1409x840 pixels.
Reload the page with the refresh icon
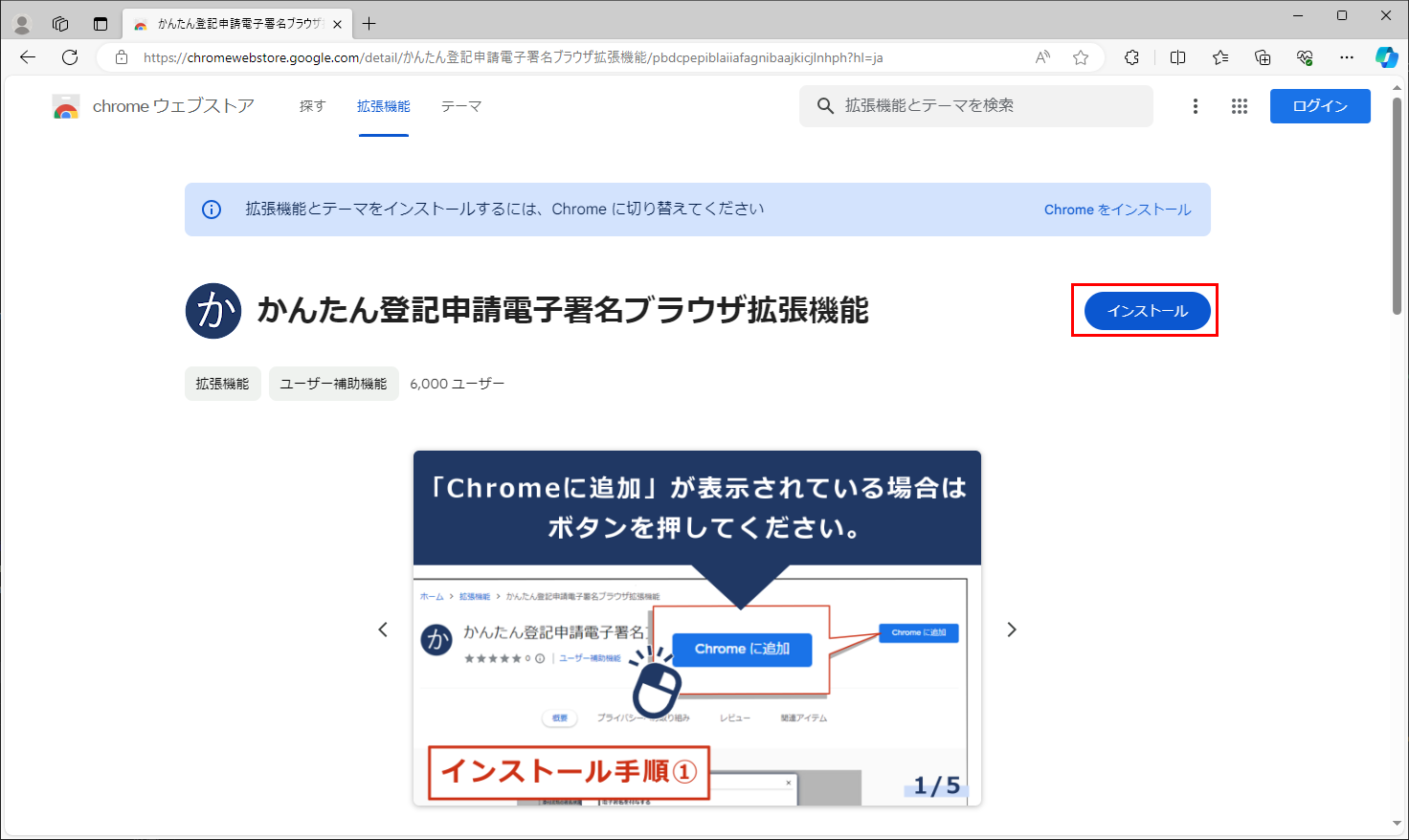pyautogui.click(x=70, y=57)
